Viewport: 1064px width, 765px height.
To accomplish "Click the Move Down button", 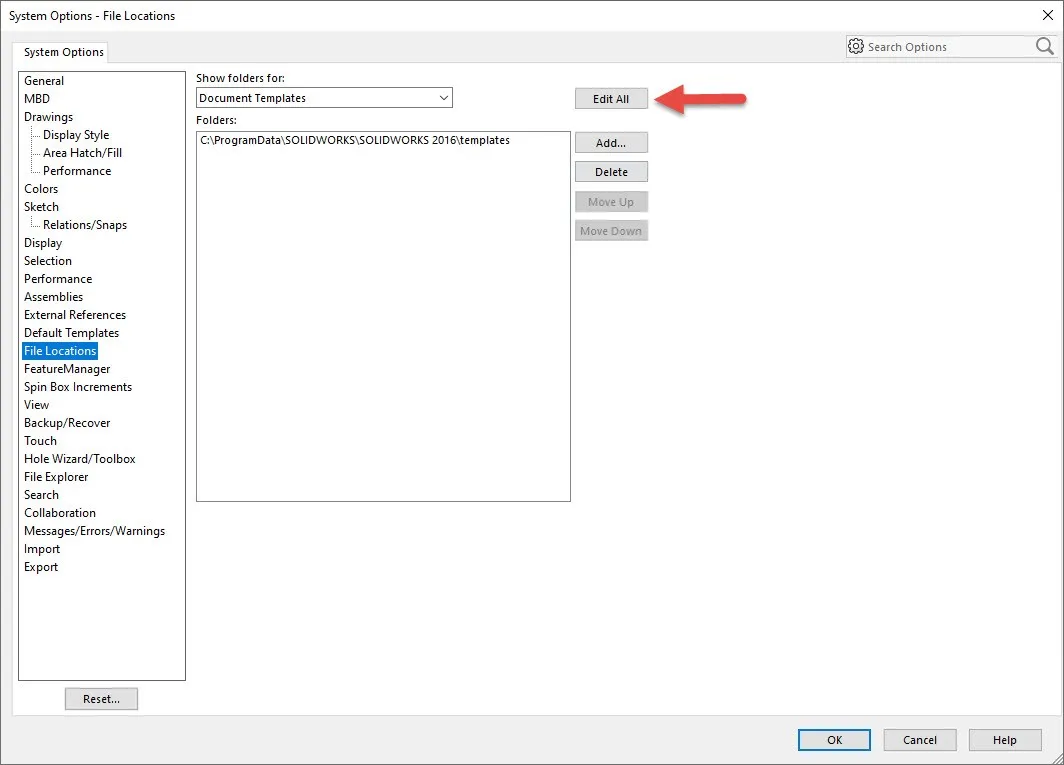I will 611,230.
